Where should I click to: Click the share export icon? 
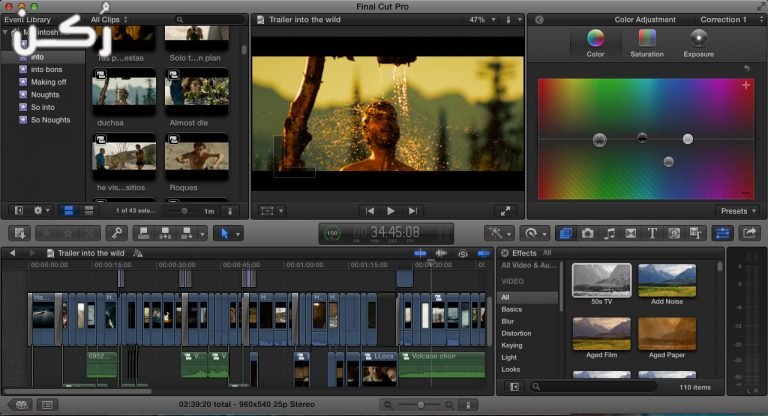(x=749, y=233)
